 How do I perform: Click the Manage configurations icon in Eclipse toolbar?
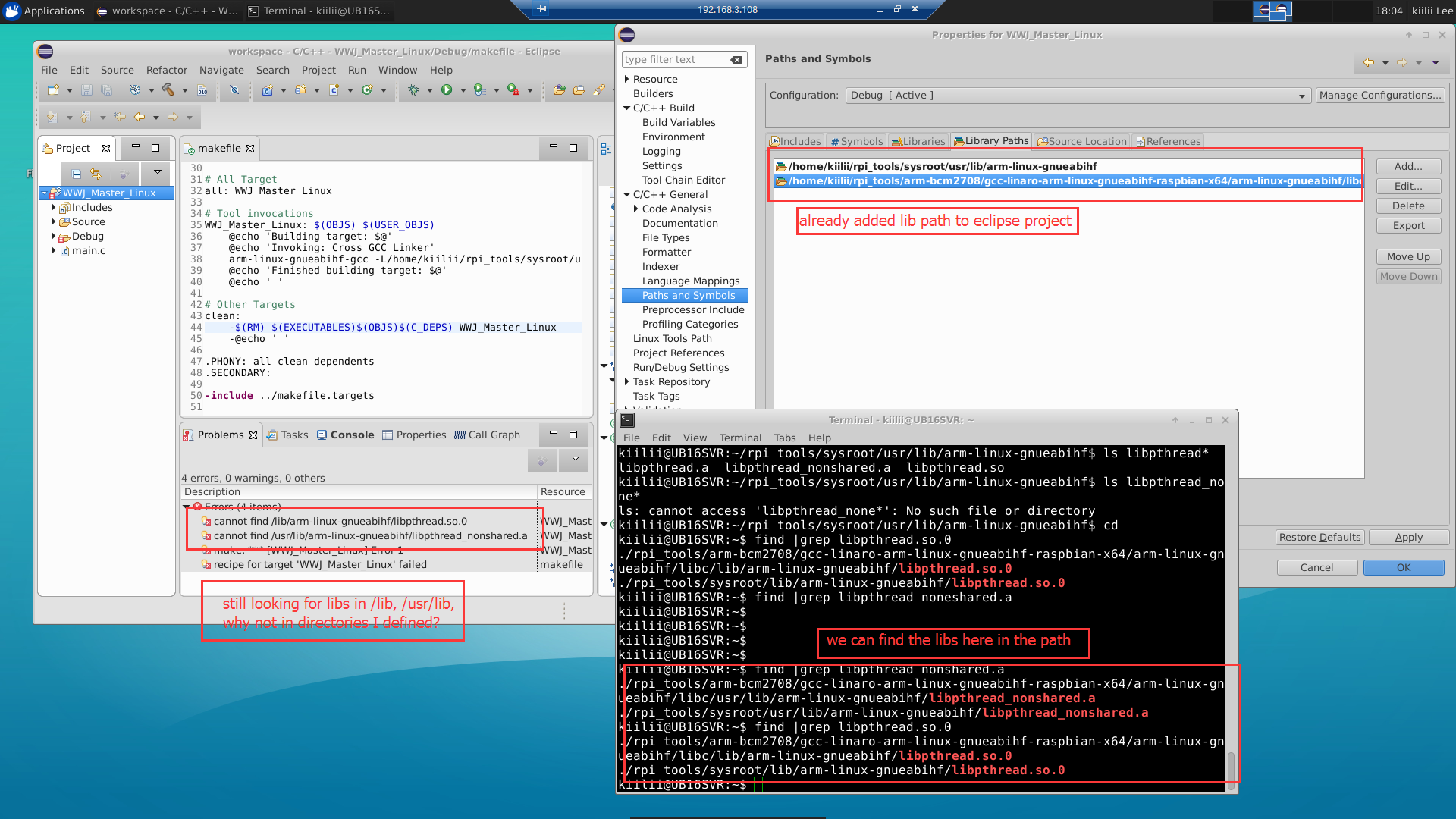(135, 90)
